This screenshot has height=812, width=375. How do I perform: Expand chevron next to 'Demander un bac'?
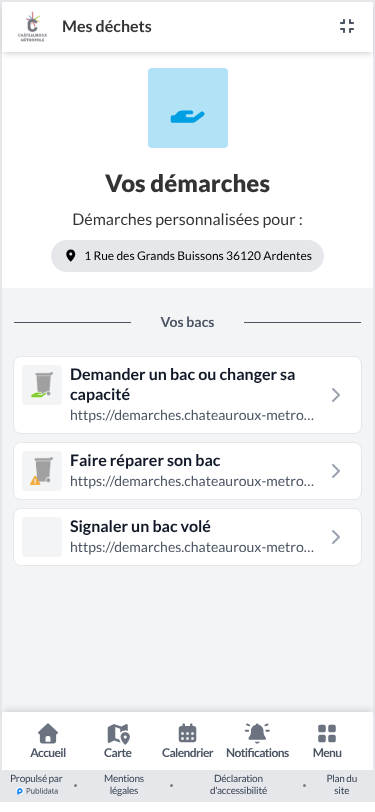pos(336,395)
